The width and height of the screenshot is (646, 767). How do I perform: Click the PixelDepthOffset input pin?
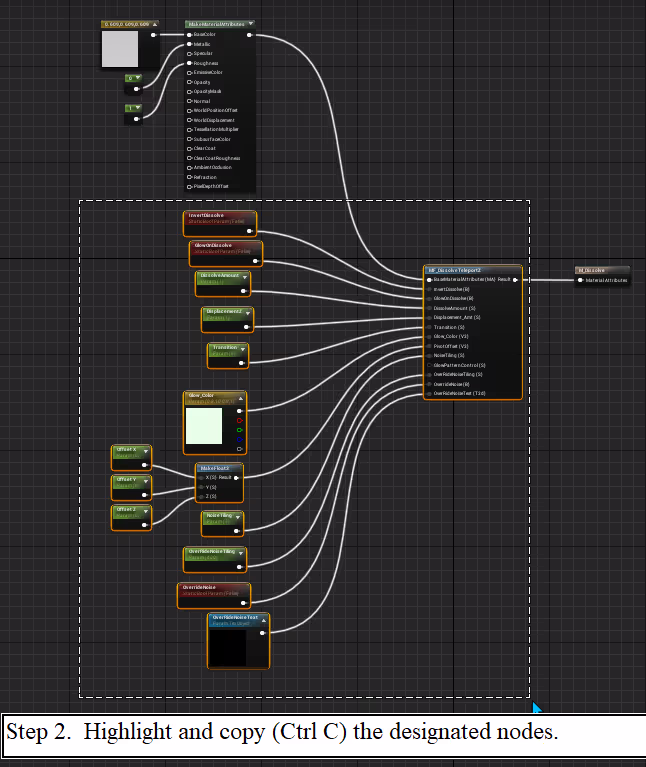click(190, 187)
